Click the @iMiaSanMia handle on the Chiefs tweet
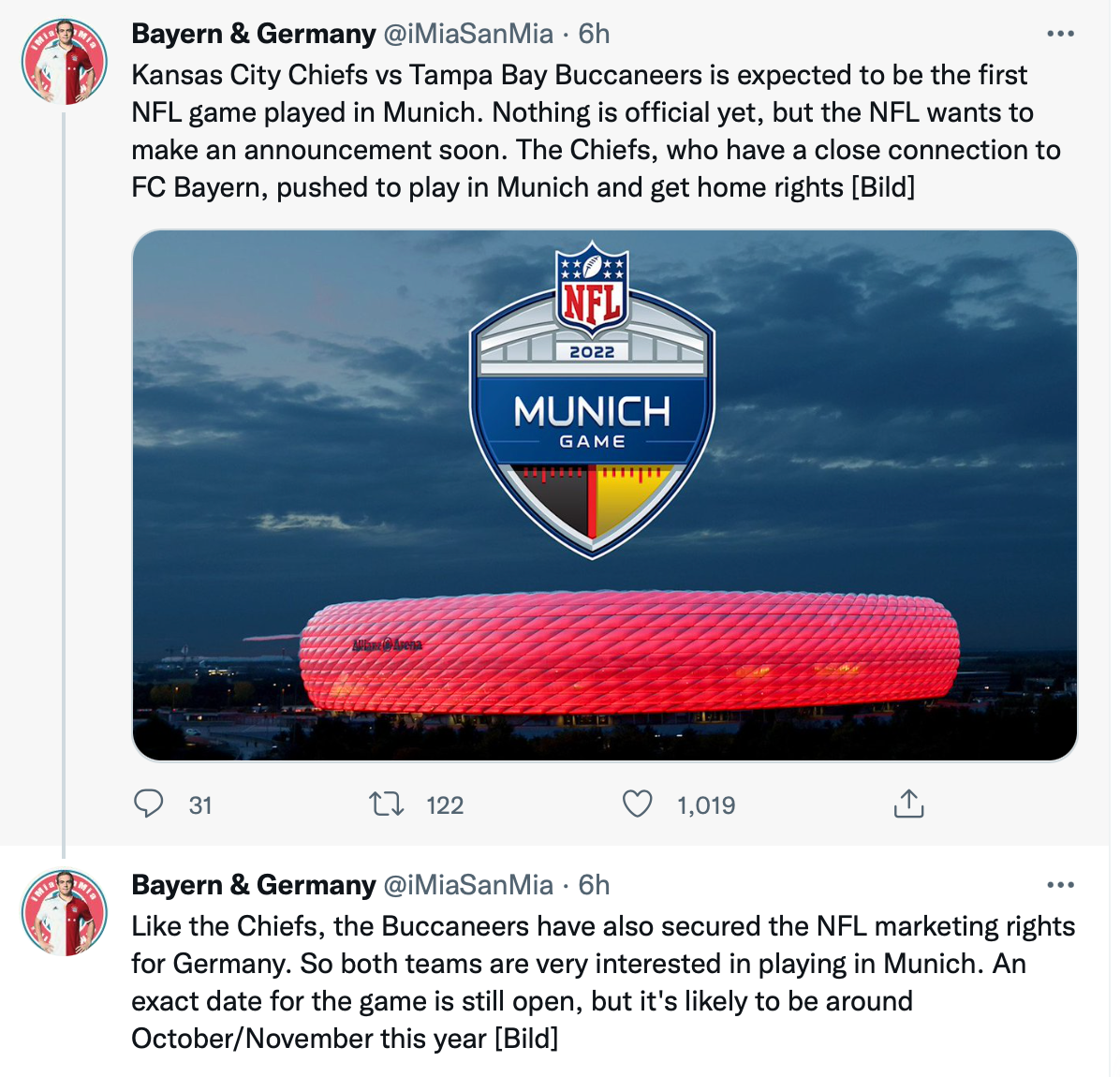This screenshot has width=1120, height=1077. pyautogui.click(x=468, y=34)
